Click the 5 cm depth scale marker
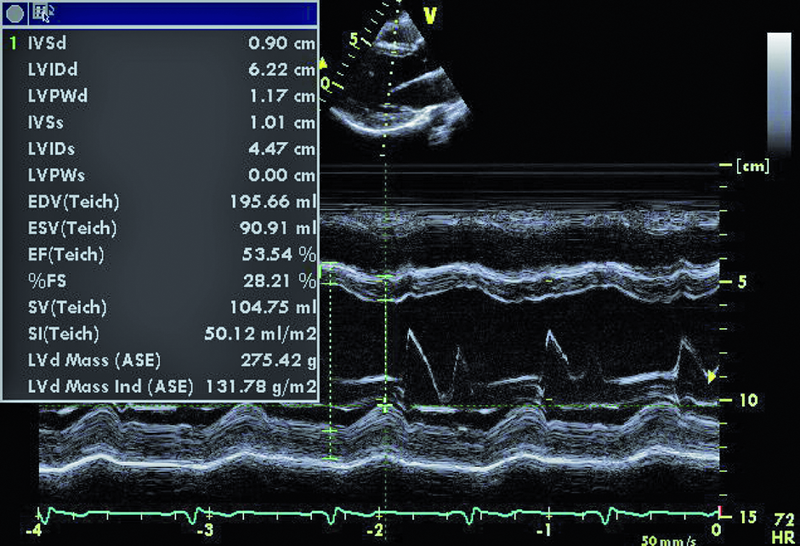 click(x=742, y=282)
